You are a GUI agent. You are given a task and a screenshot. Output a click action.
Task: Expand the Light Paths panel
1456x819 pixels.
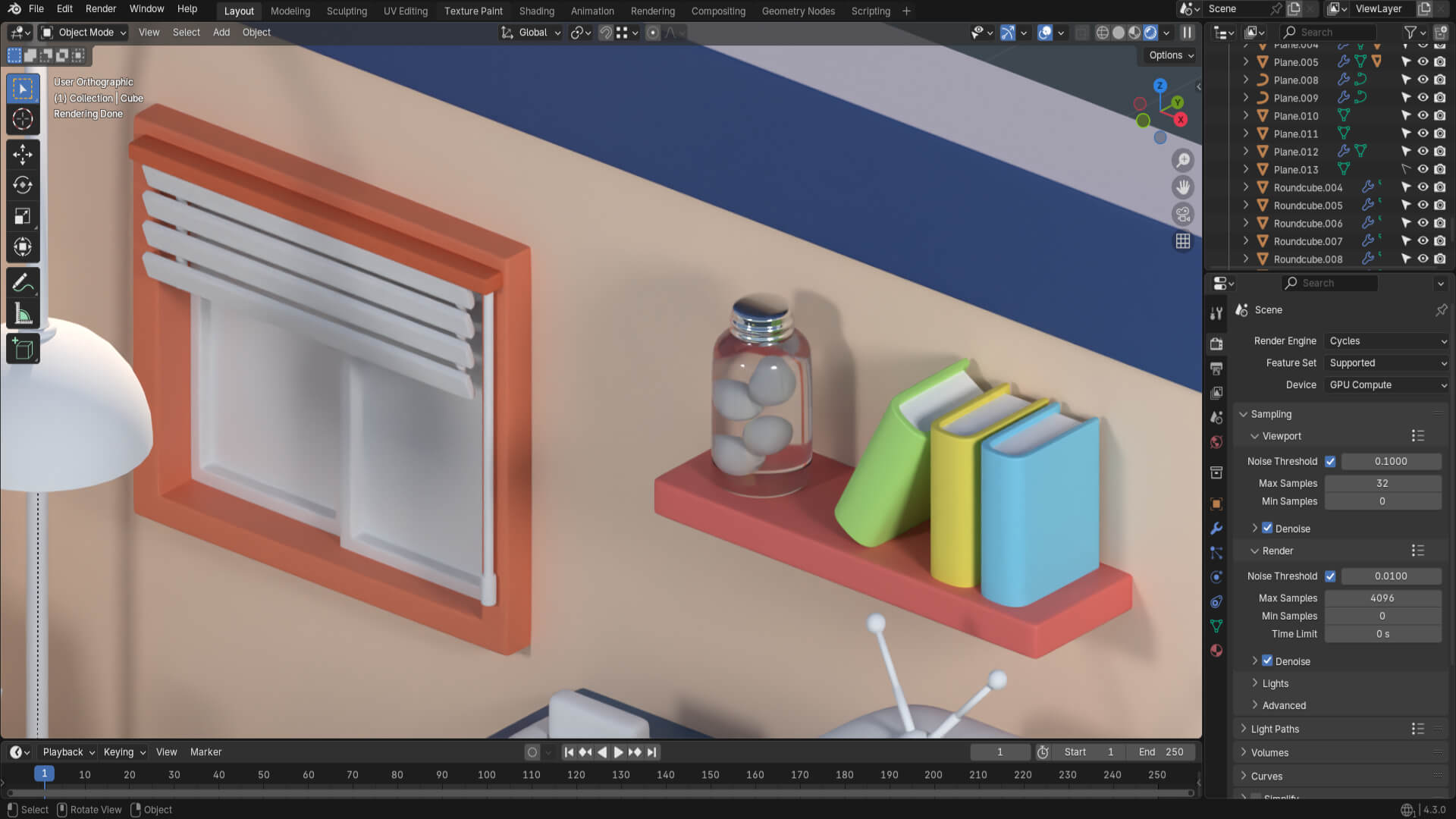tap(1275, 729)
